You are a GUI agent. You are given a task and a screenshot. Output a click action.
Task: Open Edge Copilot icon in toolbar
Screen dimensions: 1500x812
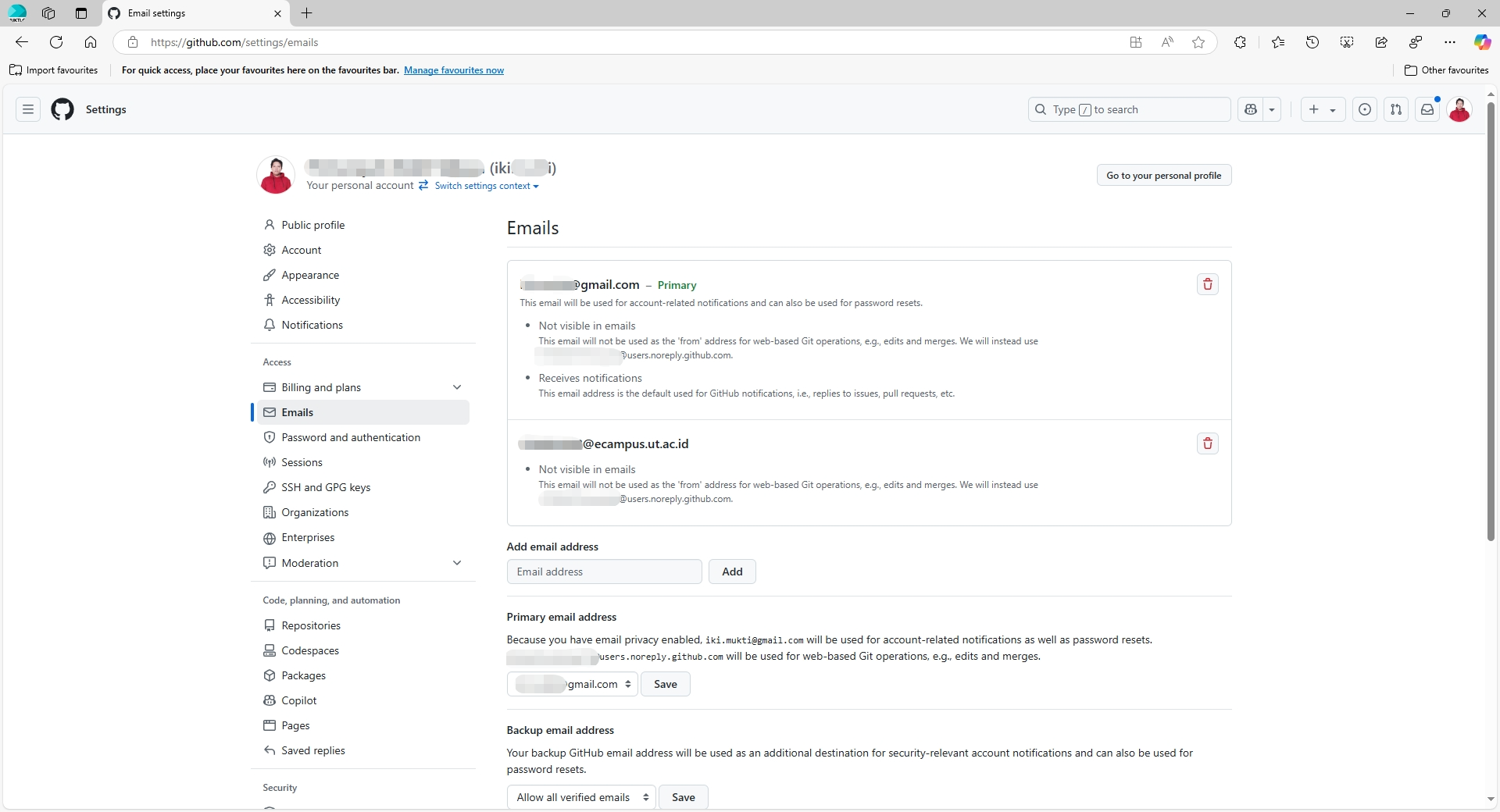point(1481,42)
